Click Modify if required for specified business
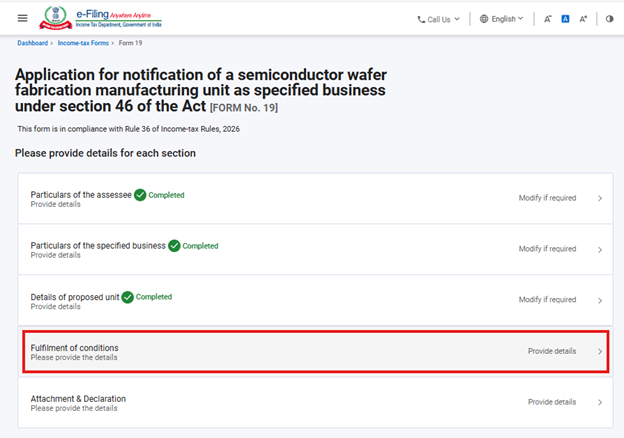The height and width of the screenshot is (438, 624). pyautogui.click(x=547, y=249)
